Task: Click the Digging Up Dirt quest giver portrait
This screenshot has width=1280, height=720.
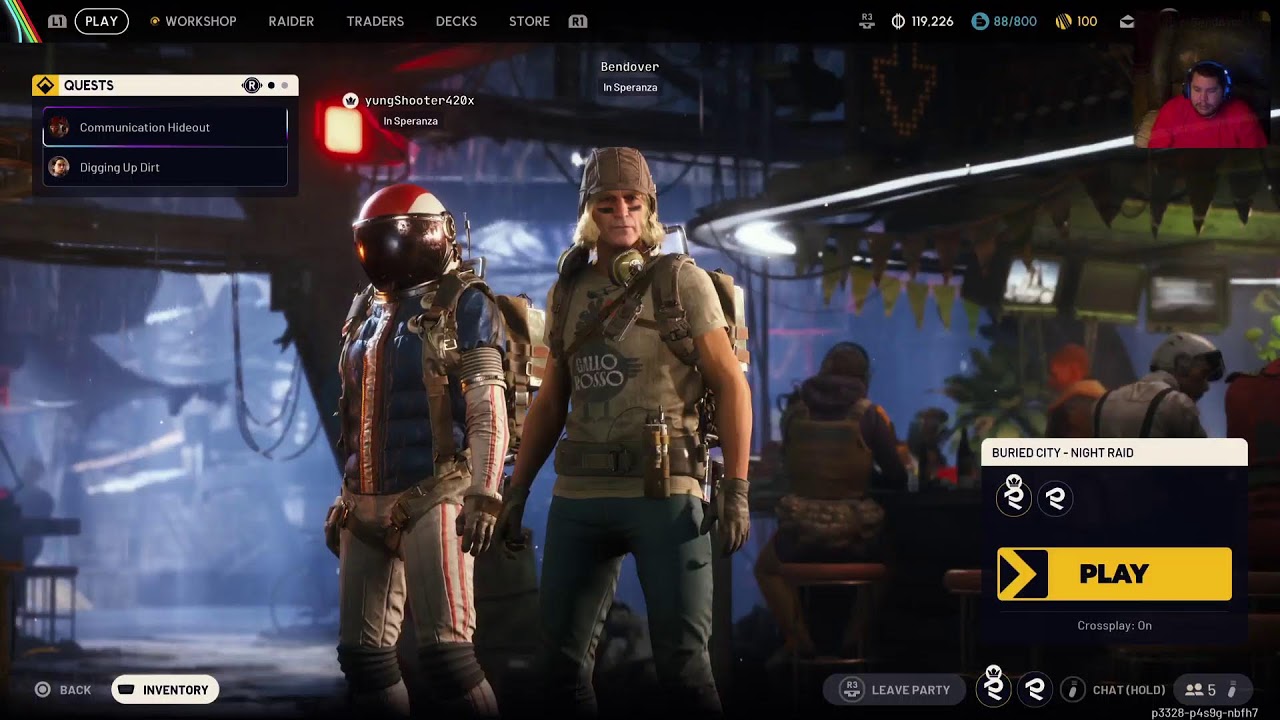Action: coord(59,167)
